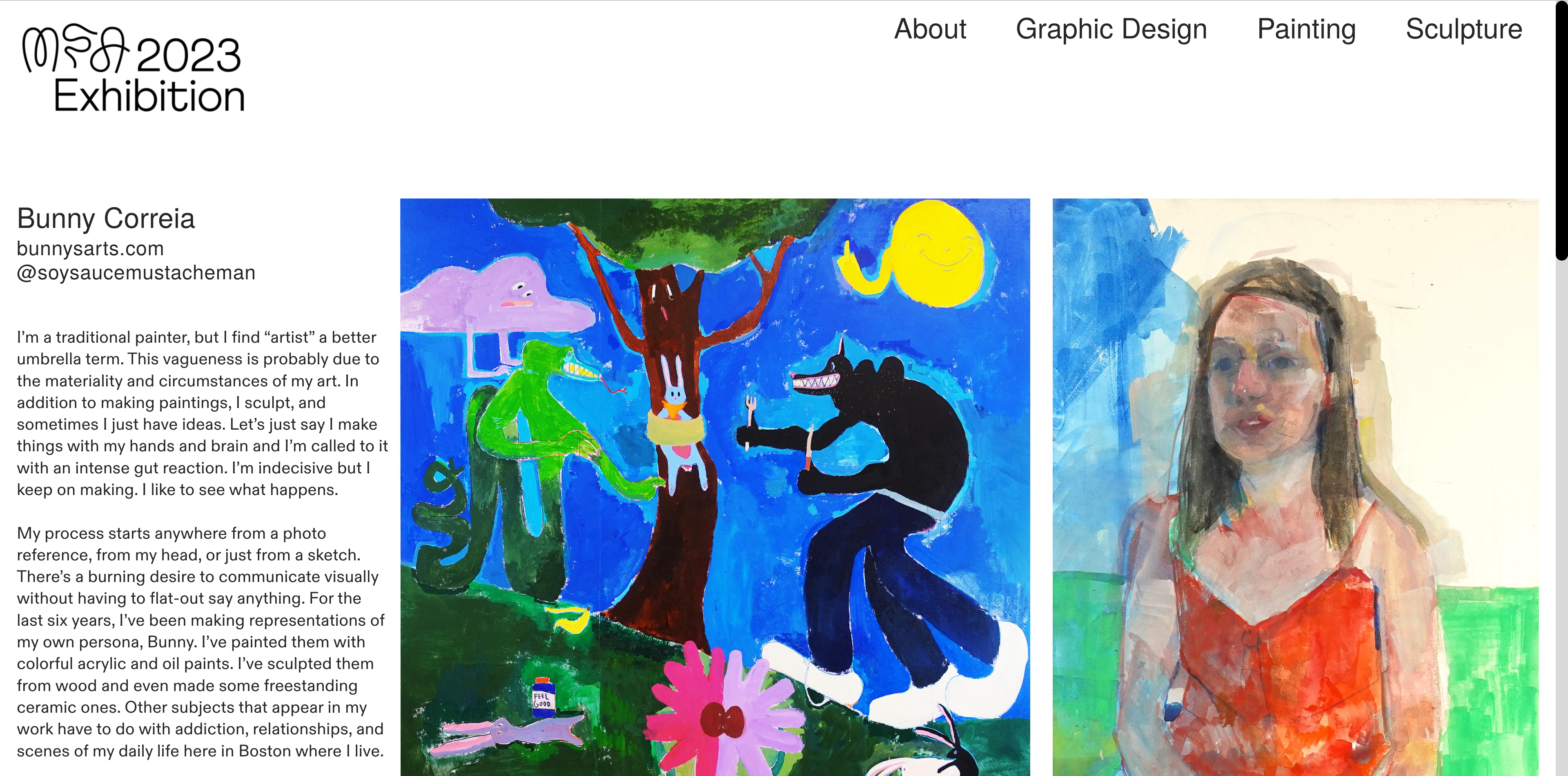Go to the Graphic Design section
The width and height of the screenshot is (1568, 776).
tap(1111, 29)
